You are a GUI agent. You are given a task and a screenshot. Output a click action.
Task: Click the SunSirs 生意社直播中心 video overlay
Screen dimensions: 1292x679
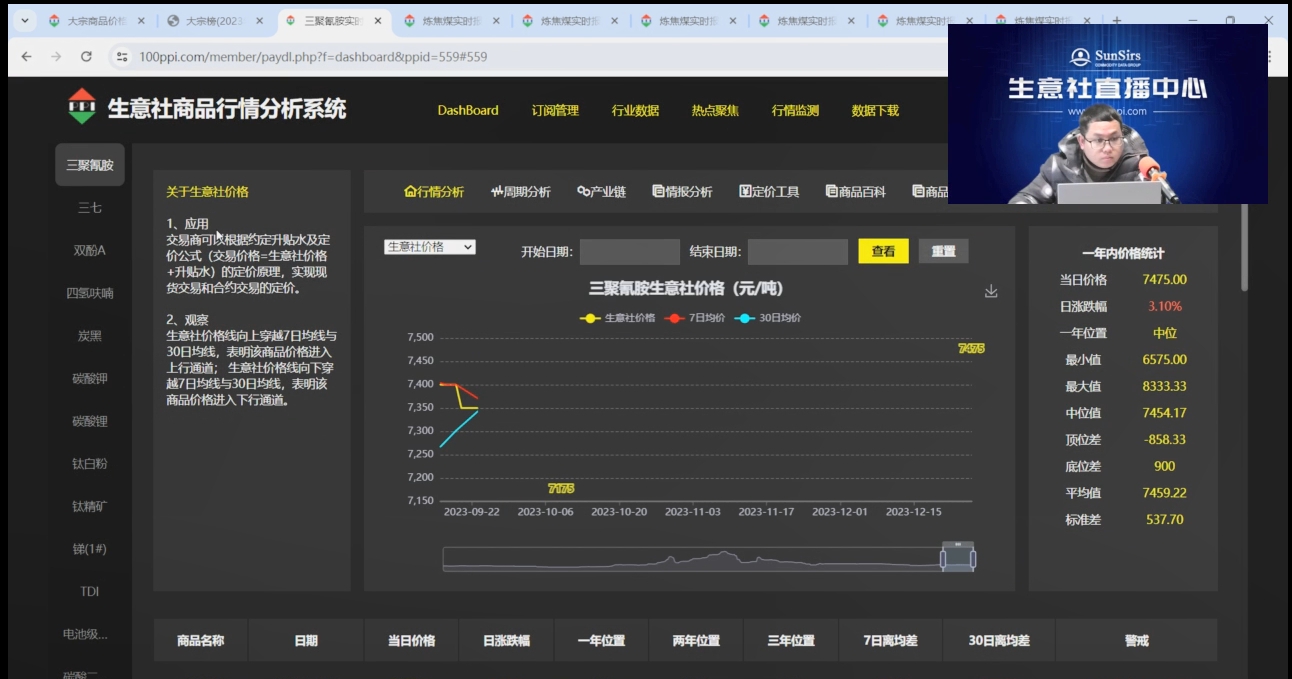pos(1108,114)
